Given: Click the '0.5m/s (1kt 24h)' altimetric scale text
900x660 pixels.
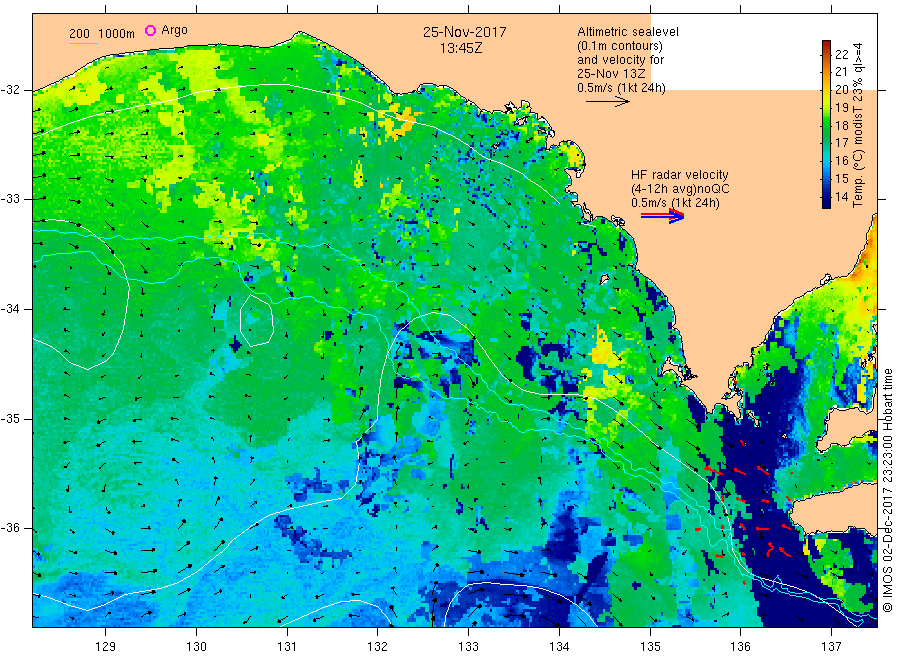Looking at the screenshot, I should [x=621, y=88].
